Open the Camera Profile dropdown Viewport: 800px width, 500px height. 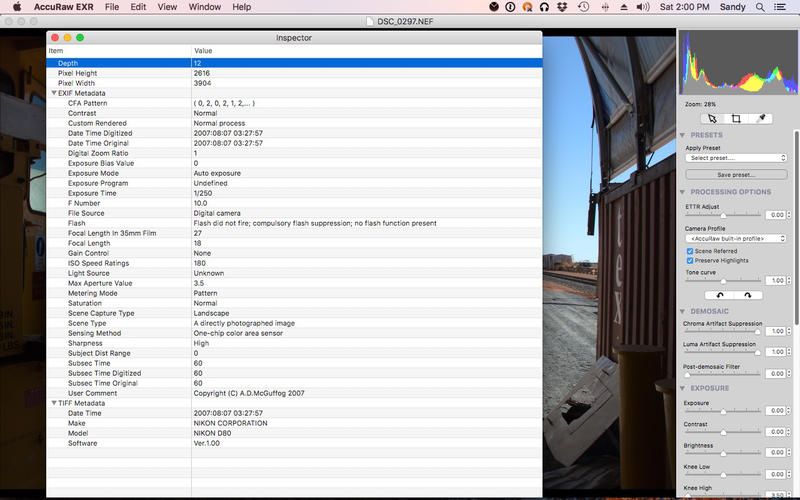[736, 238]
